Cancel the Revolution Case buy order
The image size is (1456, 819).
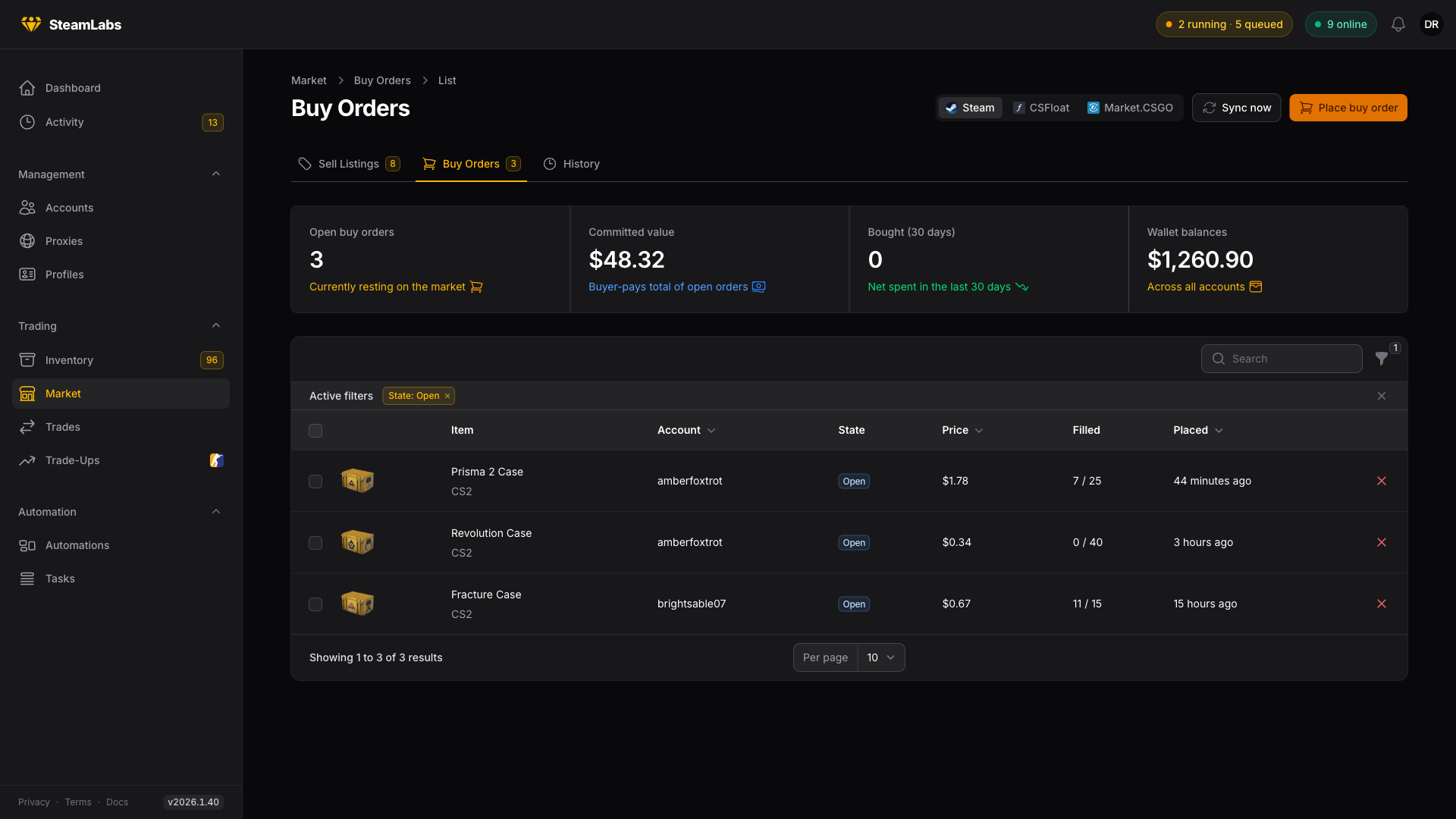[1382, 542]
